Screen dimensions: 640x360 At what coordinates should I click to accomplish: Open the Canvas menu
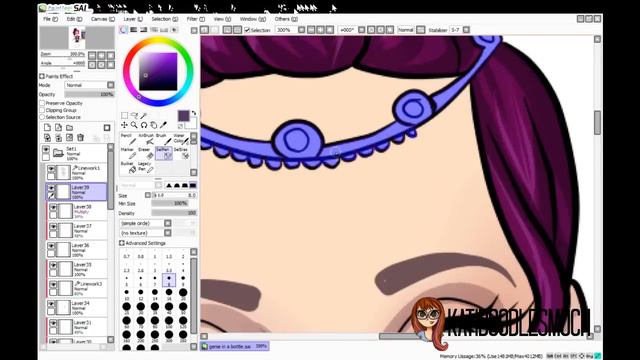(x=102, y=19)
